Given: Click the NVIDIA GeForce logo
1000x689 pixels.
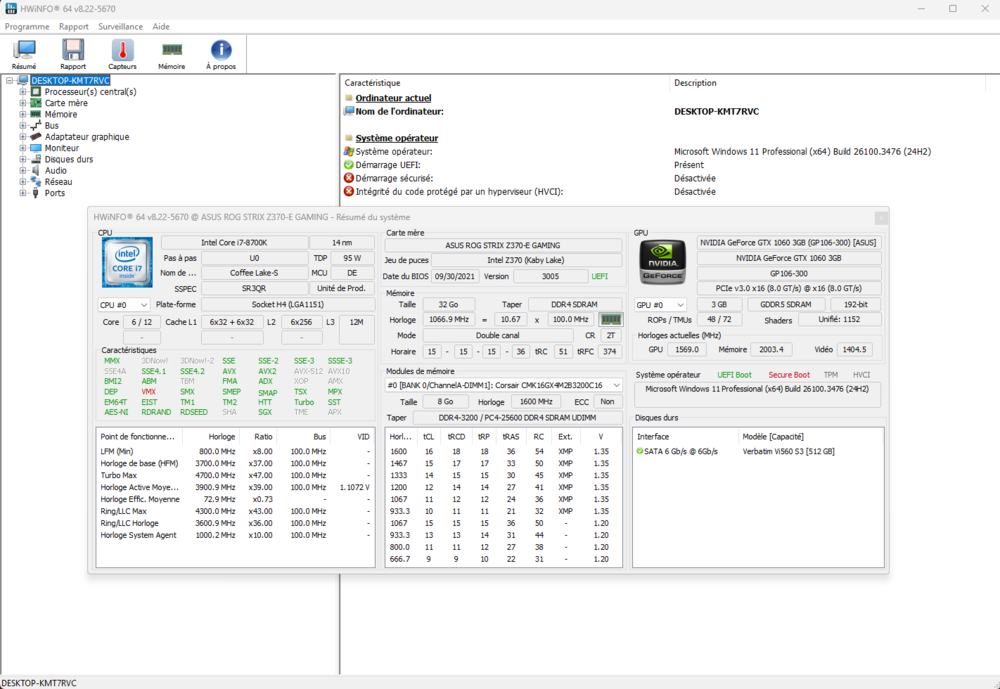Looking at the screenshot, I should click(x=663, y=262).
